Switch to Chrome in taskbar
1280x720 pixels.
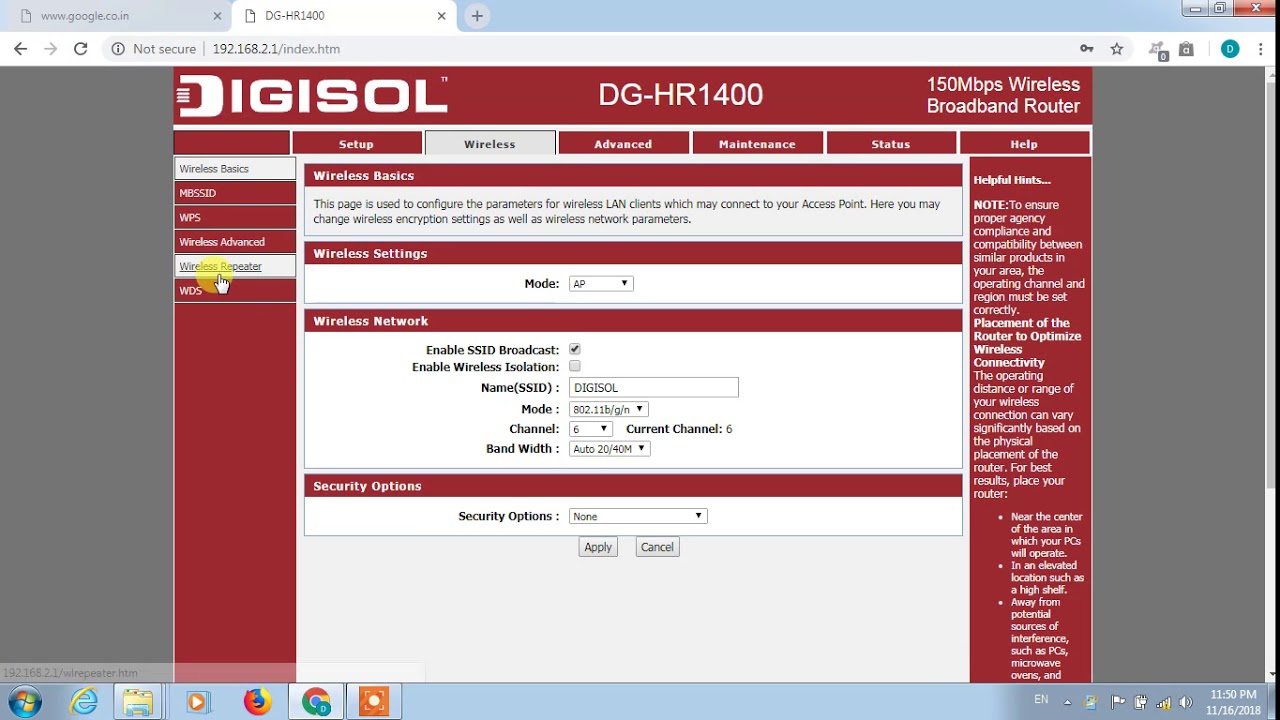pos(316,702)
